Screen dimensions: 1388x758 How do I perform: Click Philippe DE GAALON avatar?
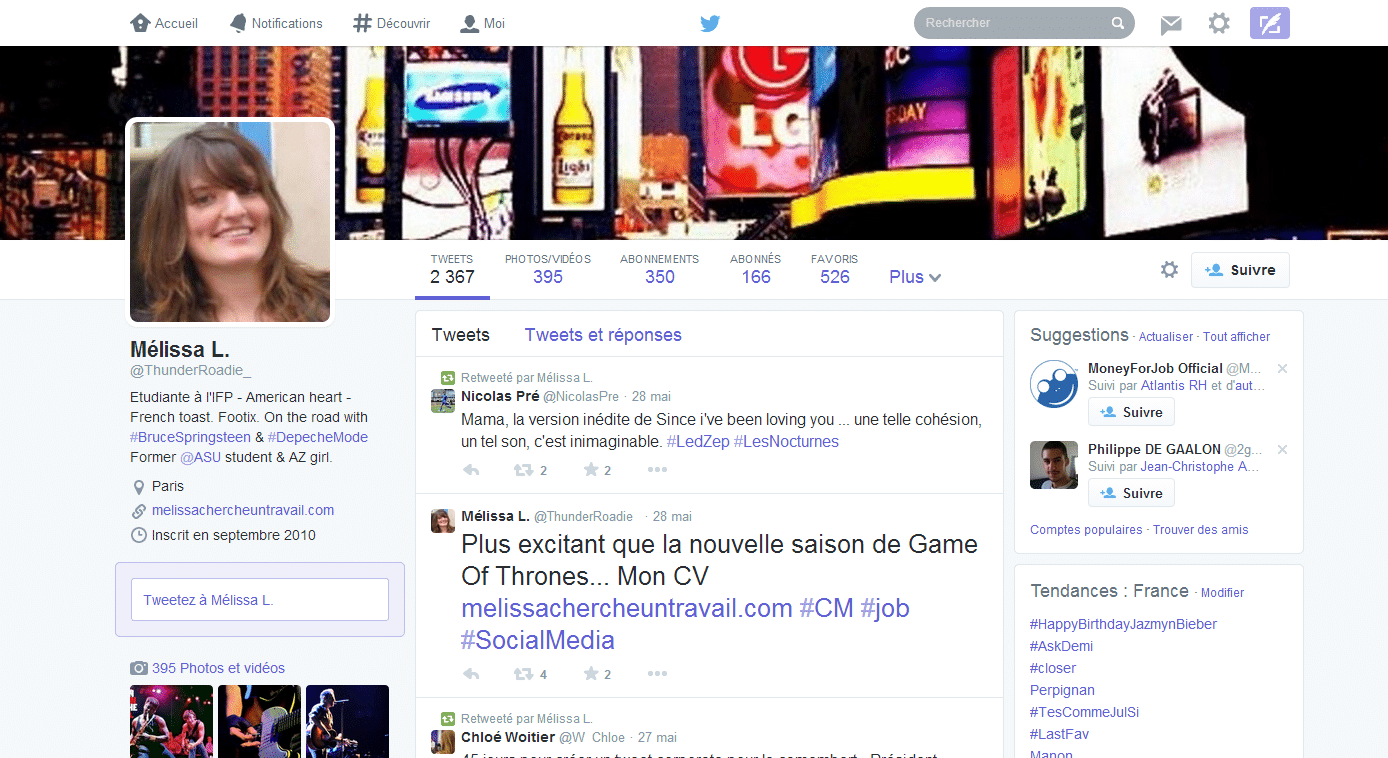(x=1054, y=465)
